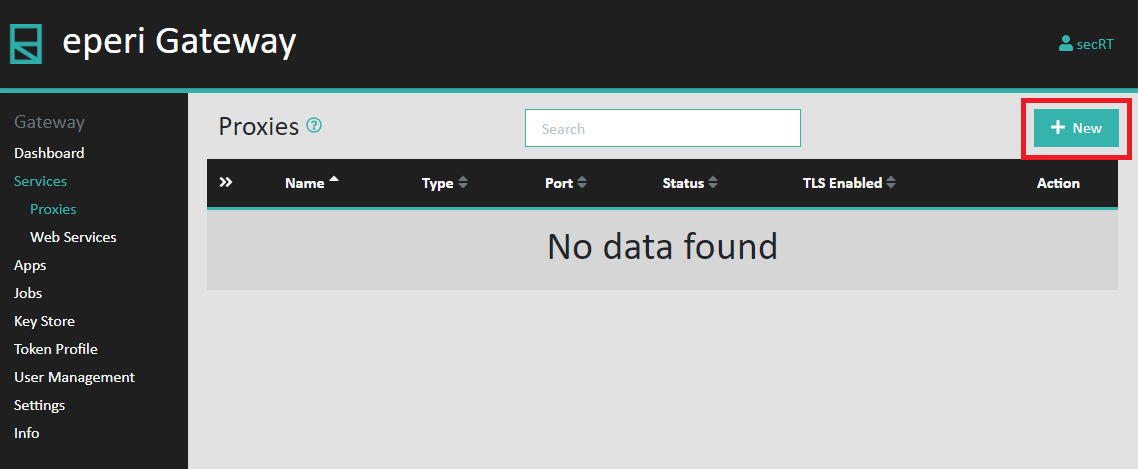The image size is (1138, 469).
Task: Navigate to Key Store
Action: click(x=44, y=321)
